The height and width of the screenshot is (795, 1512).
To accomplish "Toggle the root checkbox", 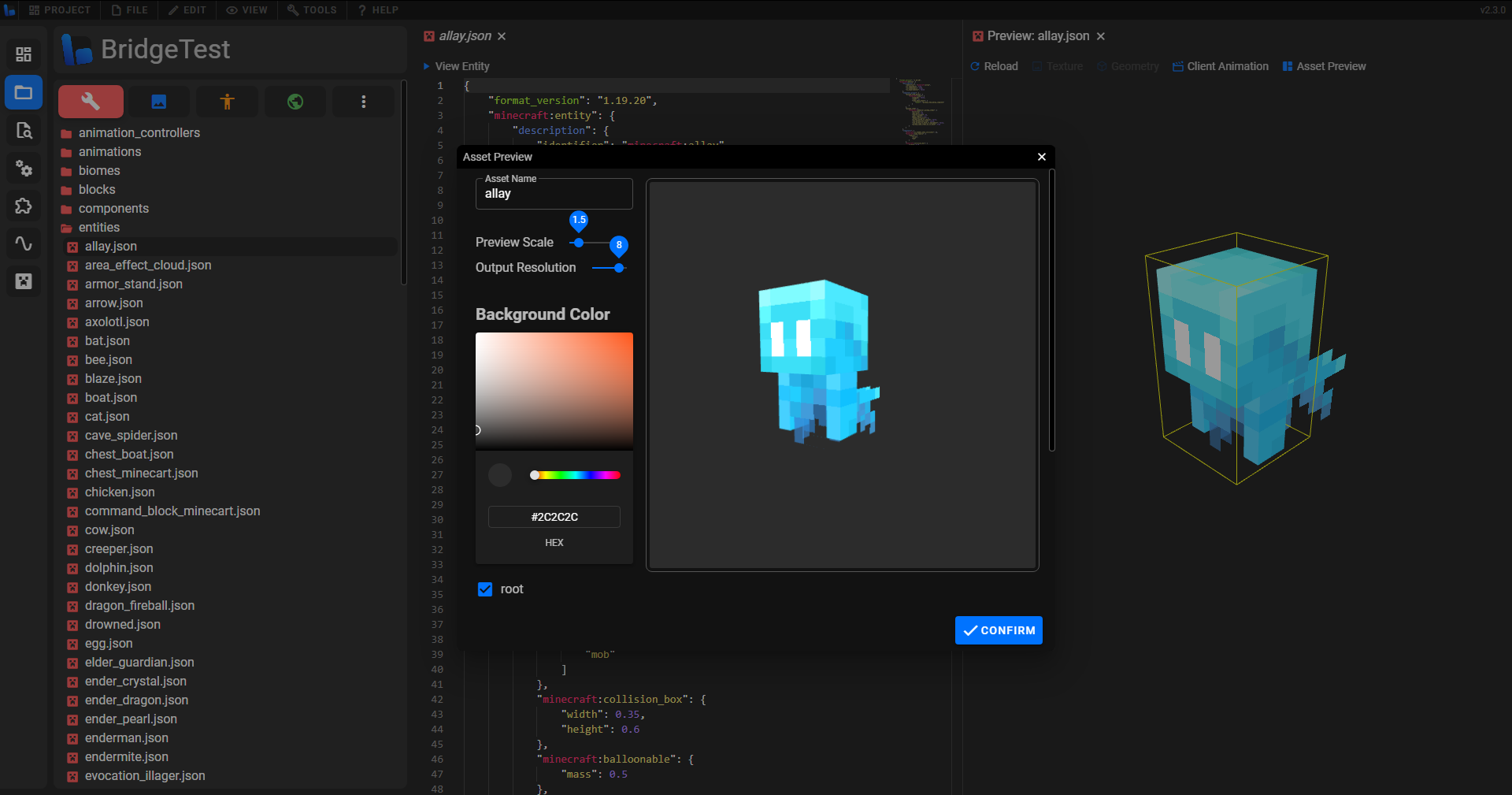I will point(485,589).
